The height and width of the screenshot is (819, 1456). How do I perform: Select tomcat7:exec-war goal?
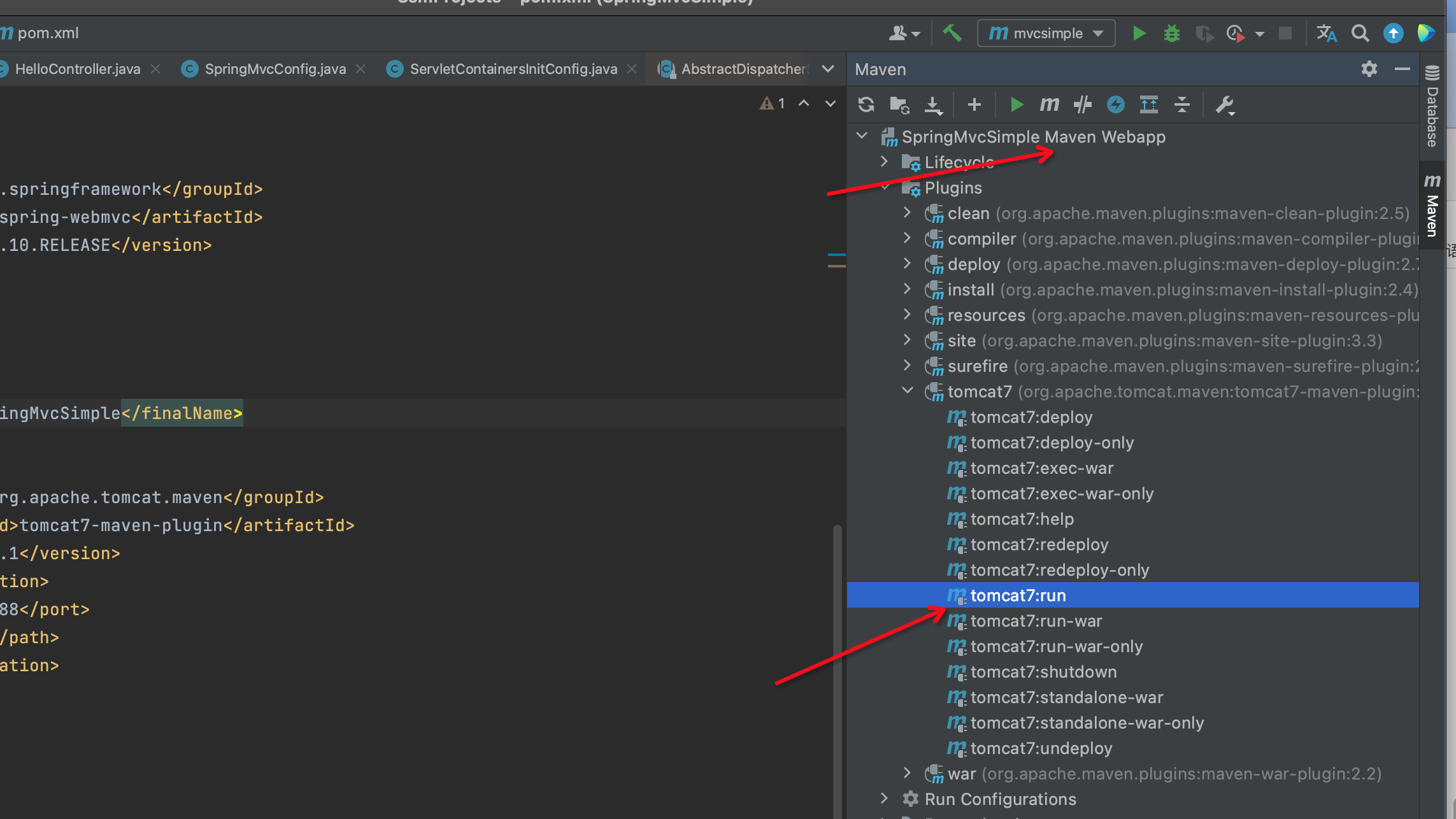1132,468
